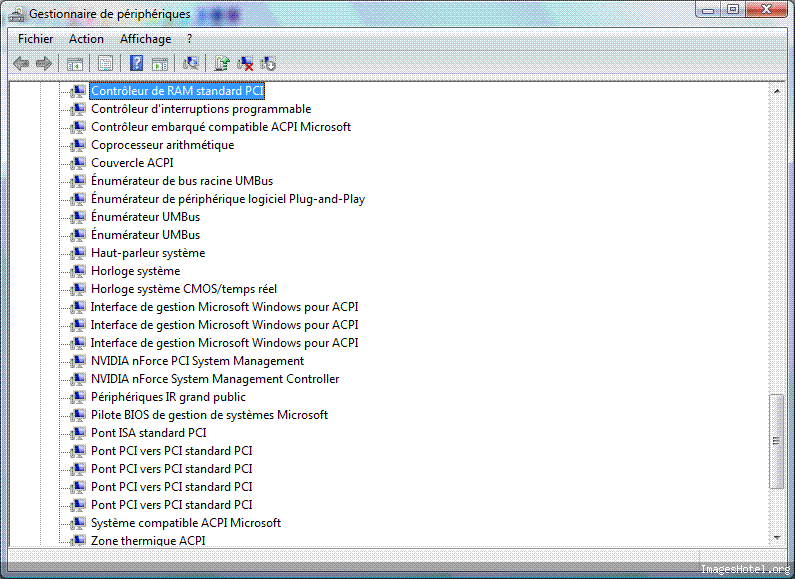795x579 pixels.
Task: Toggle the console tree pane icon
Action: click(x=75, y=64)
